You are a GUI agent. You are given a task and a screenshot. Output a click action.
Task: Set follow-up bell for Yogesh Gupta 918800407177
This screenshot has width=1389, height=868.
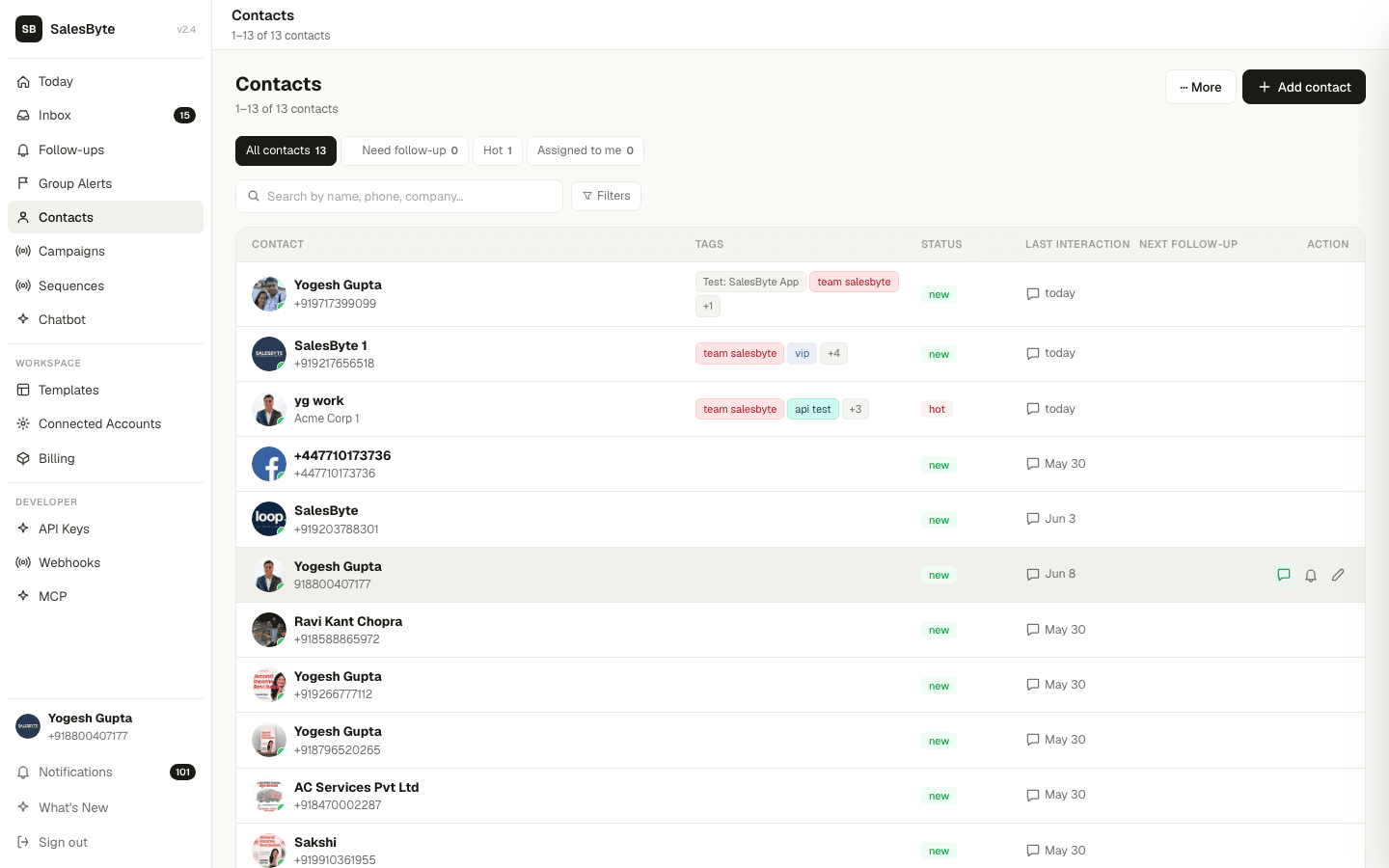[1311, 575]
